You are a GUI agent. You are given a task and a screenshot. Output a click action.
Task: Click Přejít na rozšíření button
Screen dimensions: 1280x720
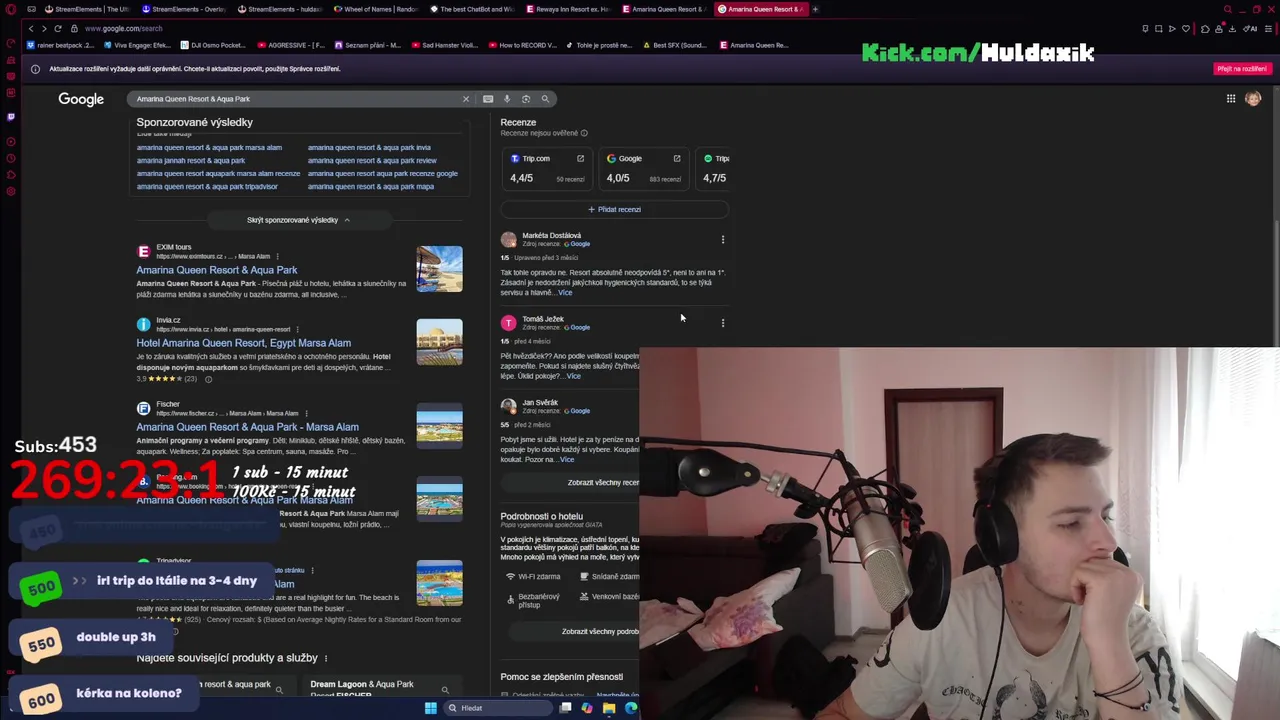point(1242,69)
